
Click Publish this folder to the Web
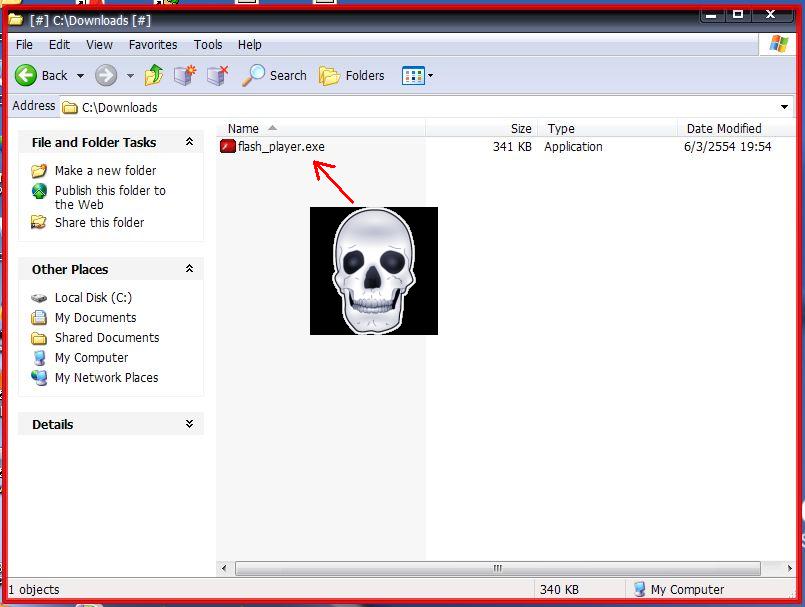[x=110, y=197]
